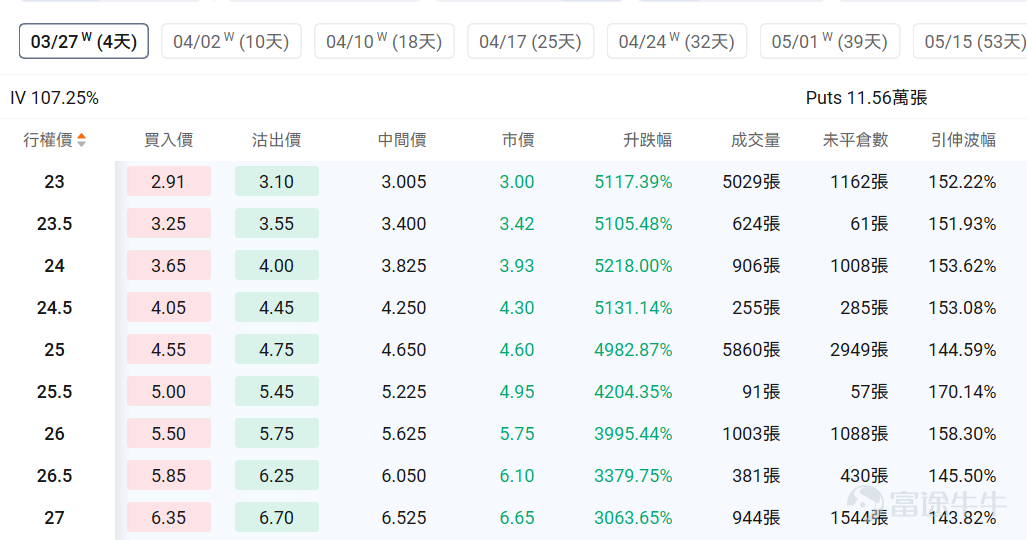Click change value 3063.65%

(633, 517)
